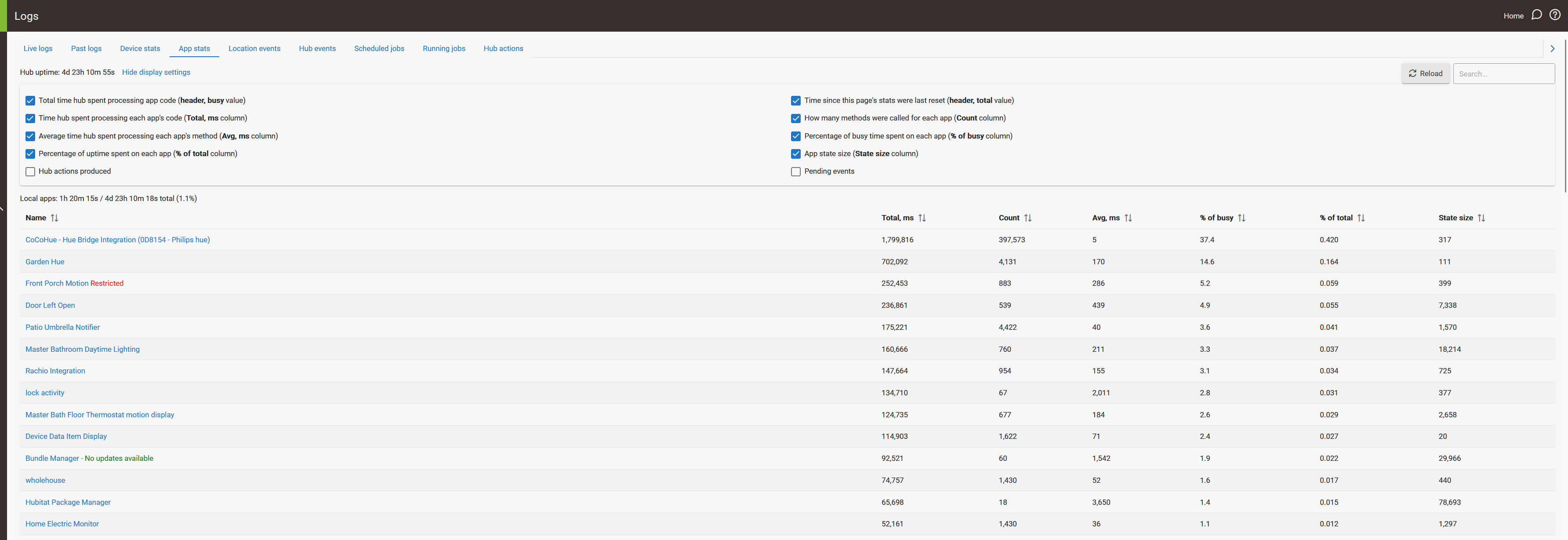This screenshot has width=1568, height=540.
Task: Sort table by Name column arrows
Action: pyautogui.click(x=55, y=218)
